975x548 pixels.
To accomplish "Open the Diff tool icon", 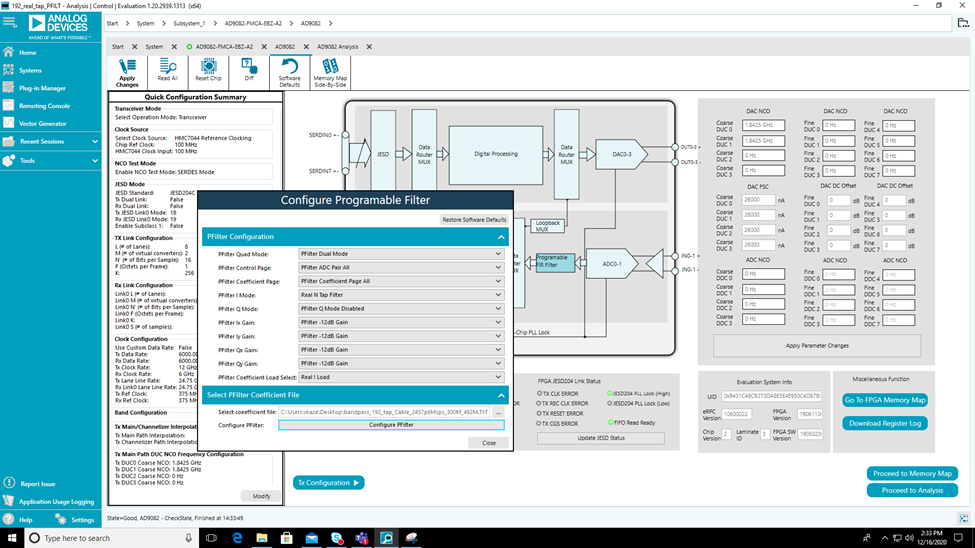I will [x=249, y=70].
